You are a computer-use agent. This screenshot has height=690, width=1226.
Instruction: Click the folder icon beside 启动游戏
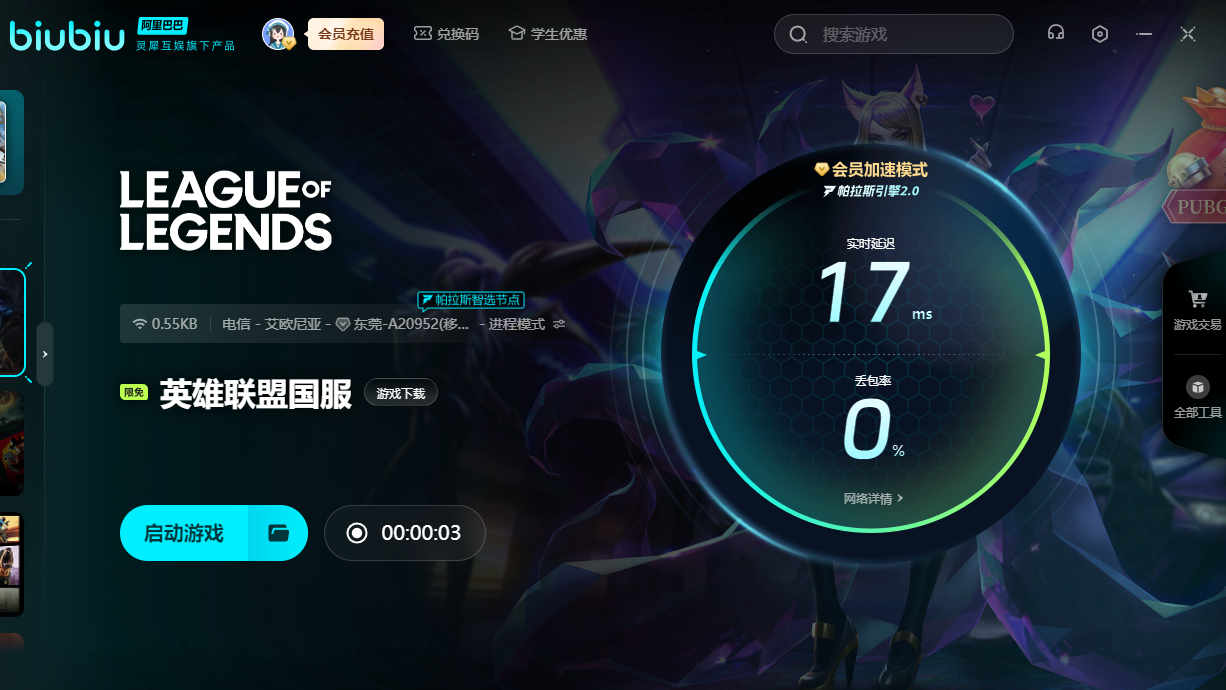278,533
